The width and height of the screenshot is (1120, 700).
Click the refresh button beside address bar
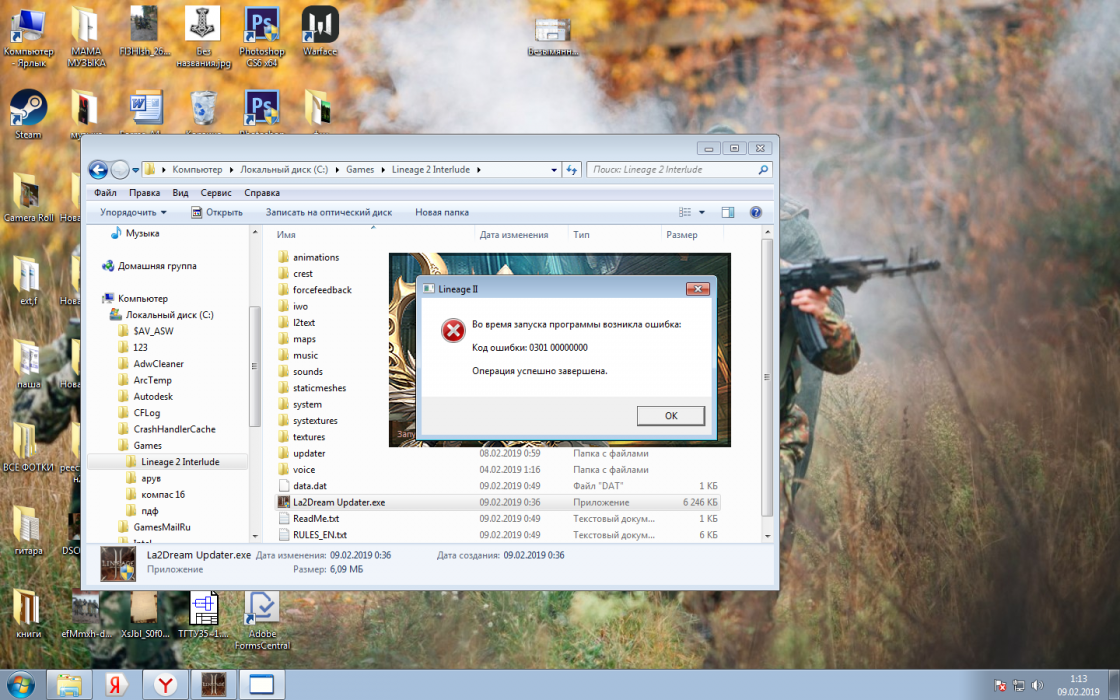[572, 170]
